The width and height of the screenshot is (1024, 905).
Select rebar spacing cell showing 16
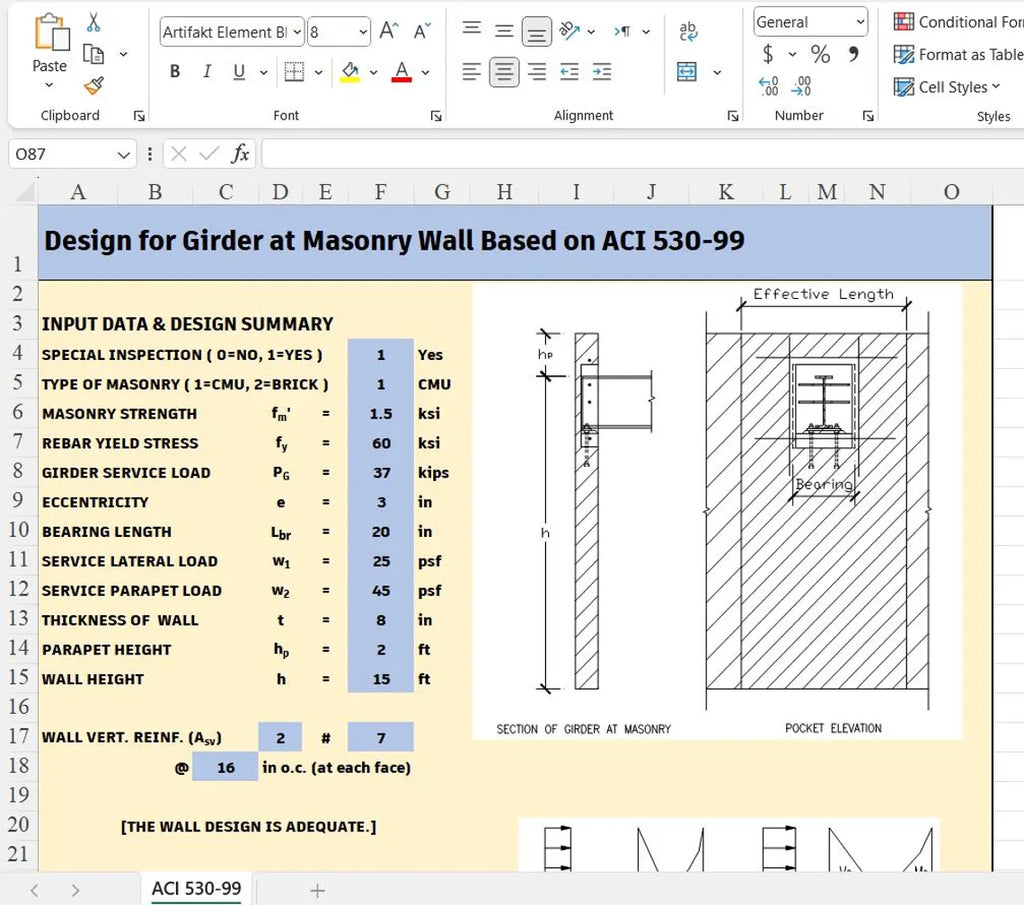pyautogui.click(x=225, y=768)
